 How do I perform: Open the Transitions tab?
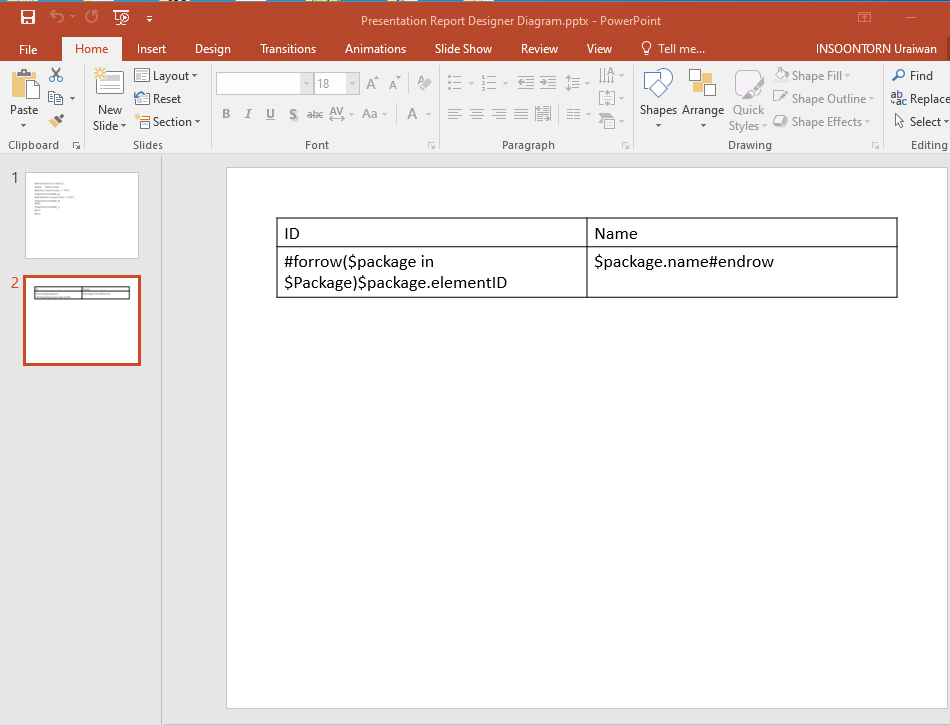click(288, 49)
